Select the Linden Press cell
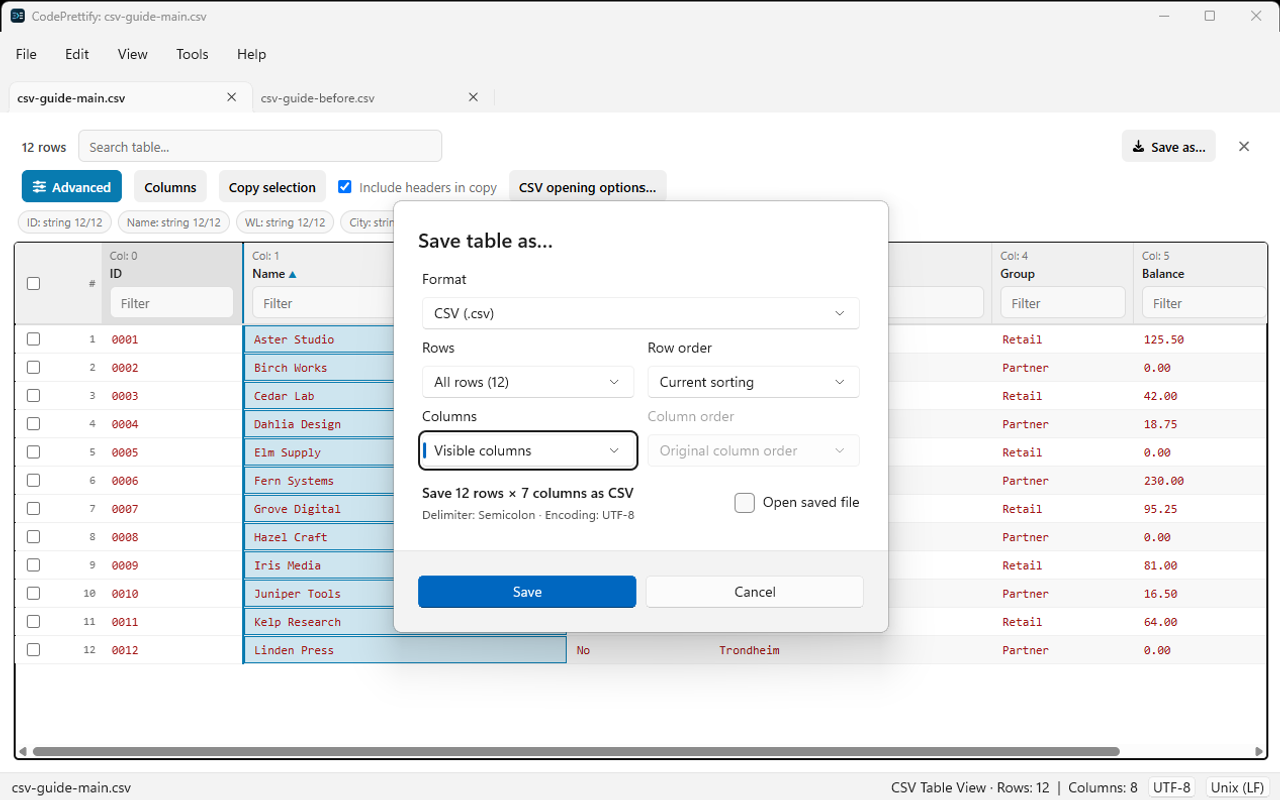This screenshot has width=1280, height=800. (x=405, y=650)
